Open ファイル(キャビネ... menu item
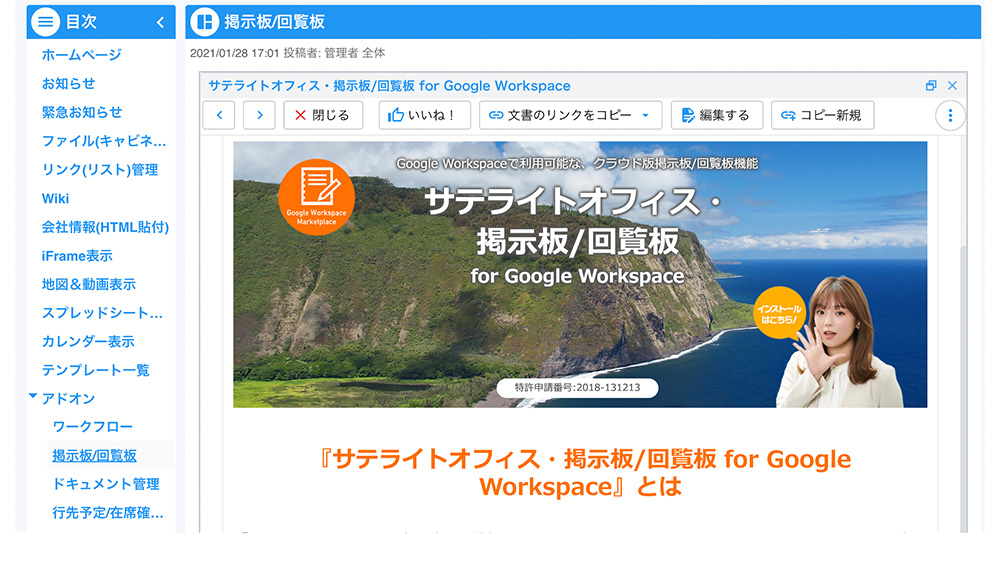Image resolution: width=1000 pixels, height=567 pixels. point(104,141)
